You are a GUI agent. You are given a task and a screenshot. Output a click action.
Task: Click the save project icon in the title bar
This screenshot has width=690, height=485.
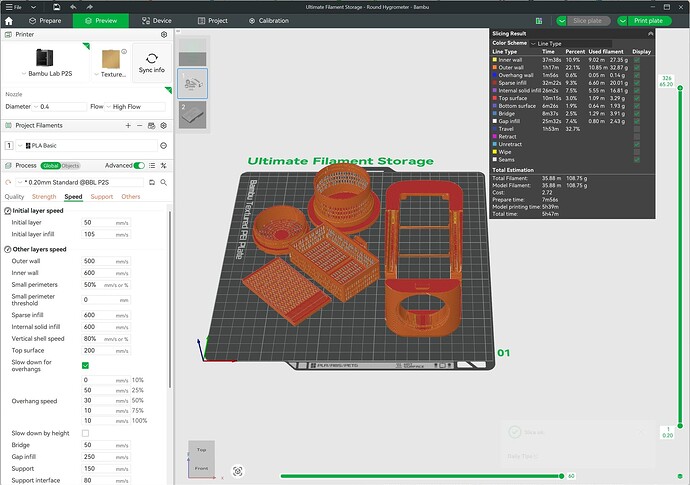[x=56, y=7]
